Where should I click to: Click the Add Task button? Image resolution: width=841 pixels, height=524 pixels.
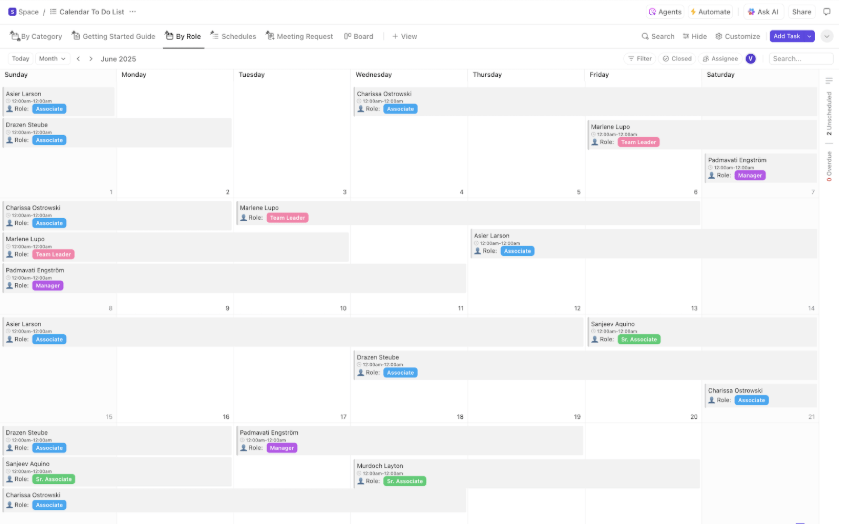coord(786,36)
